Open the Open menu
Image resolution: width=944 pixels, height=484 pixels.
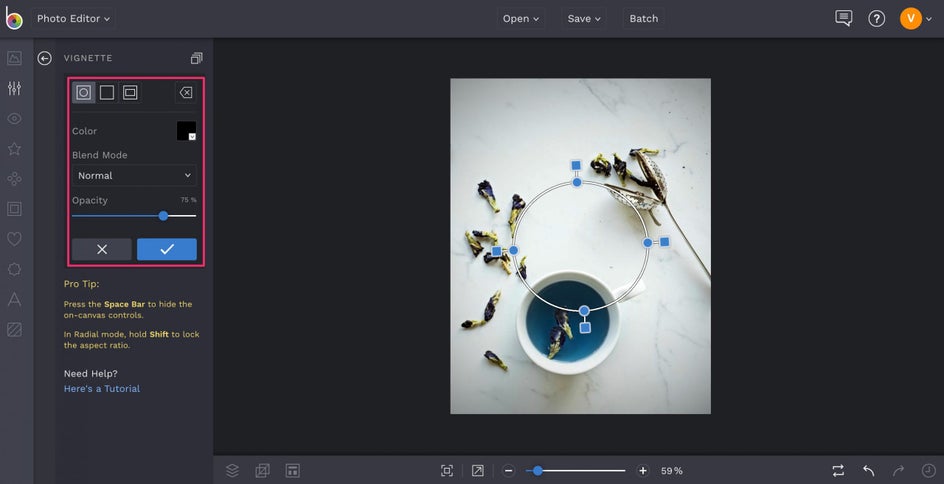tap(521, 19)
